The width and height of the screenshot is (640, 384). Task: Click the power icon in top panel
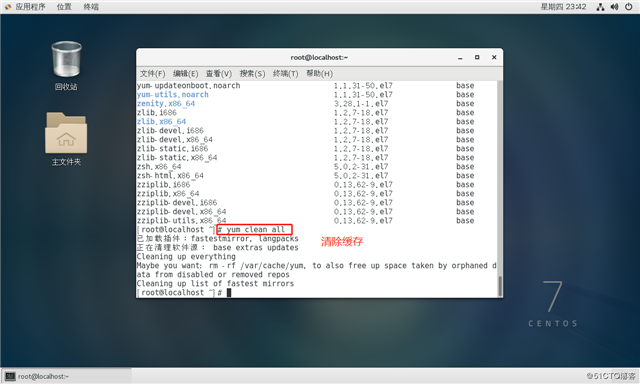[x=629, y=7]
